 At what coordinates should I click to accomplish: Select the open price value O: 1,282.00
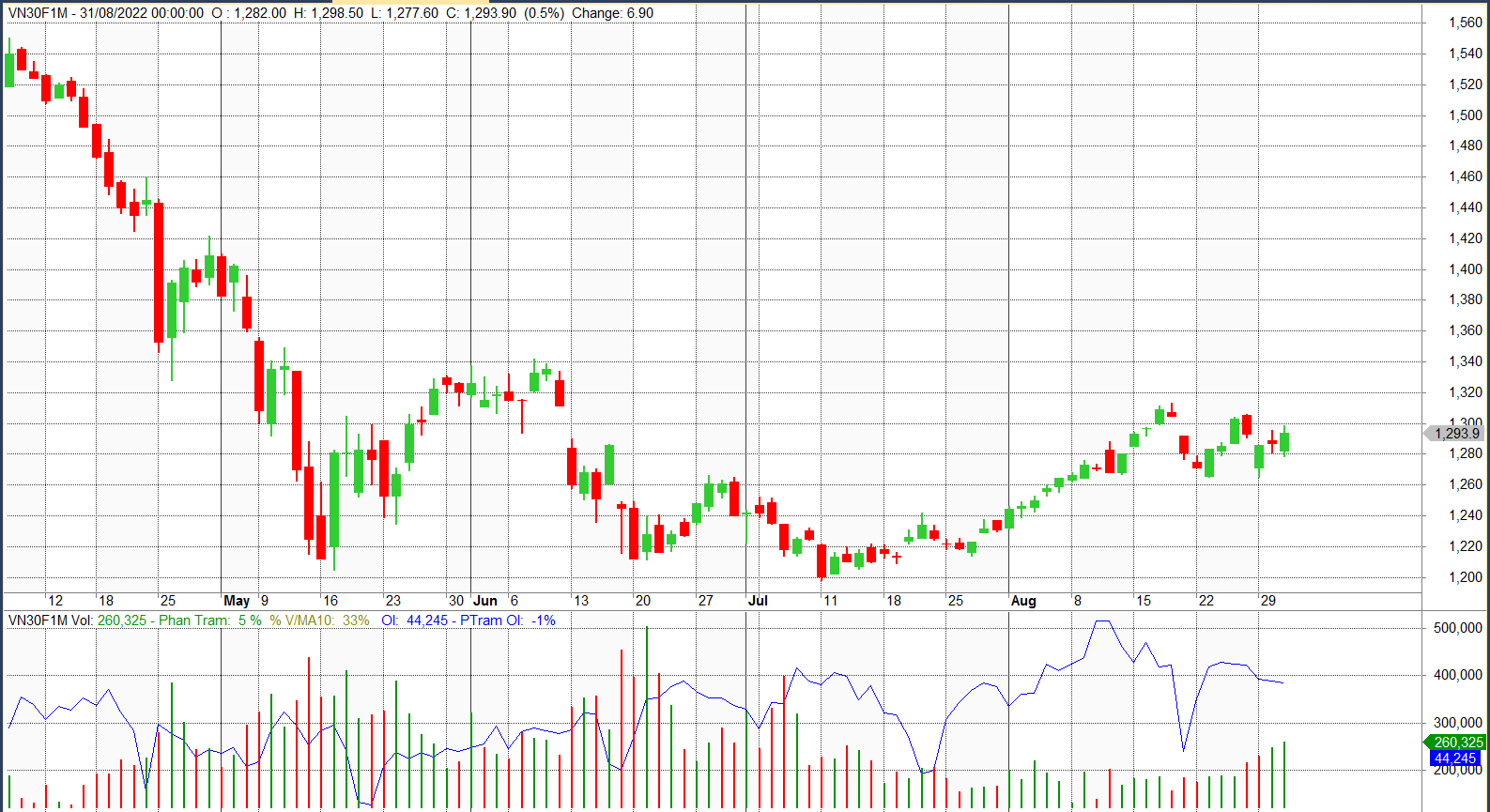(x=249, y=13)
